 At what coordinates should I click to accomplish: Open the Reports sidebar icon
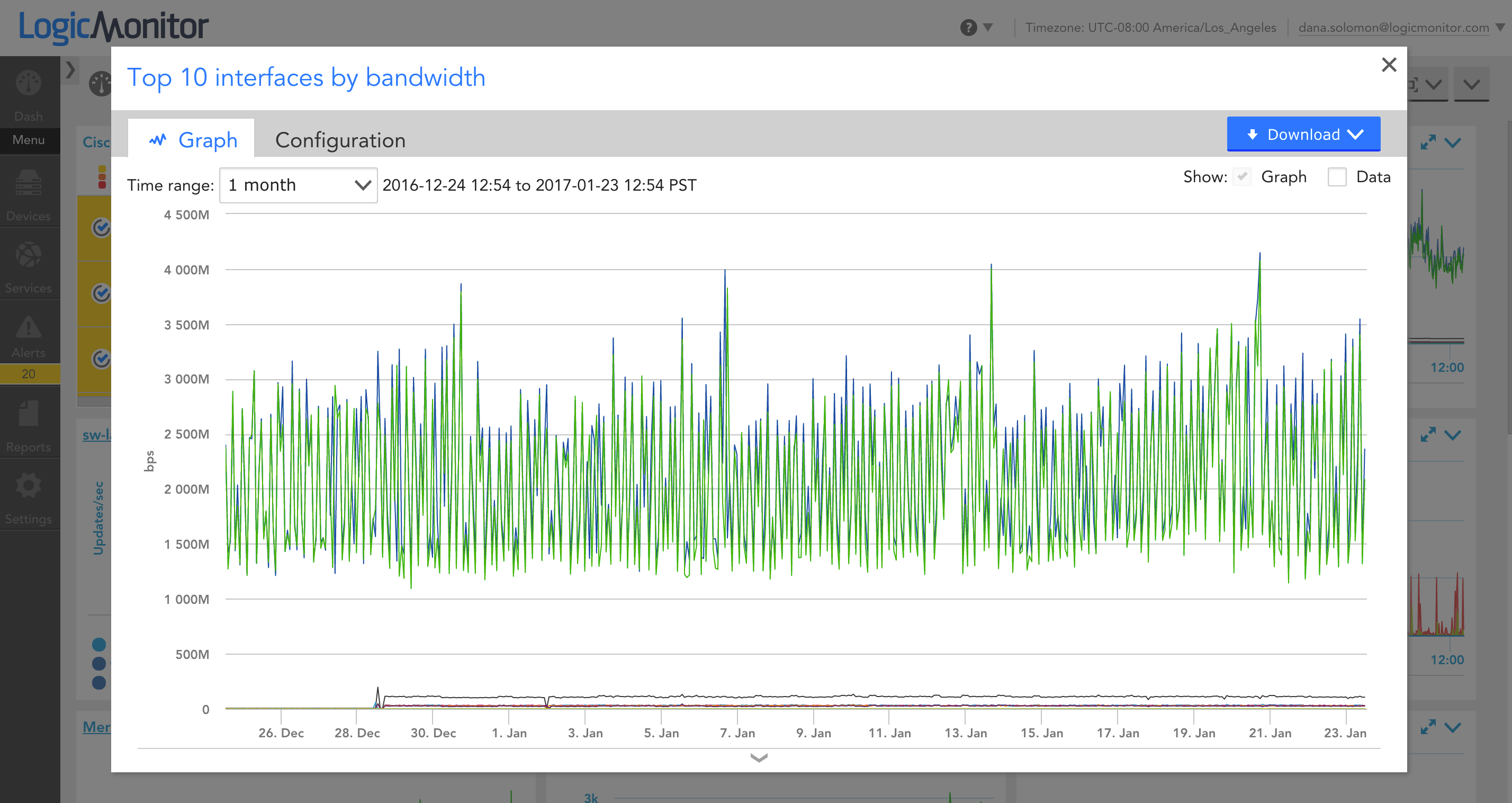pos(28,414)
